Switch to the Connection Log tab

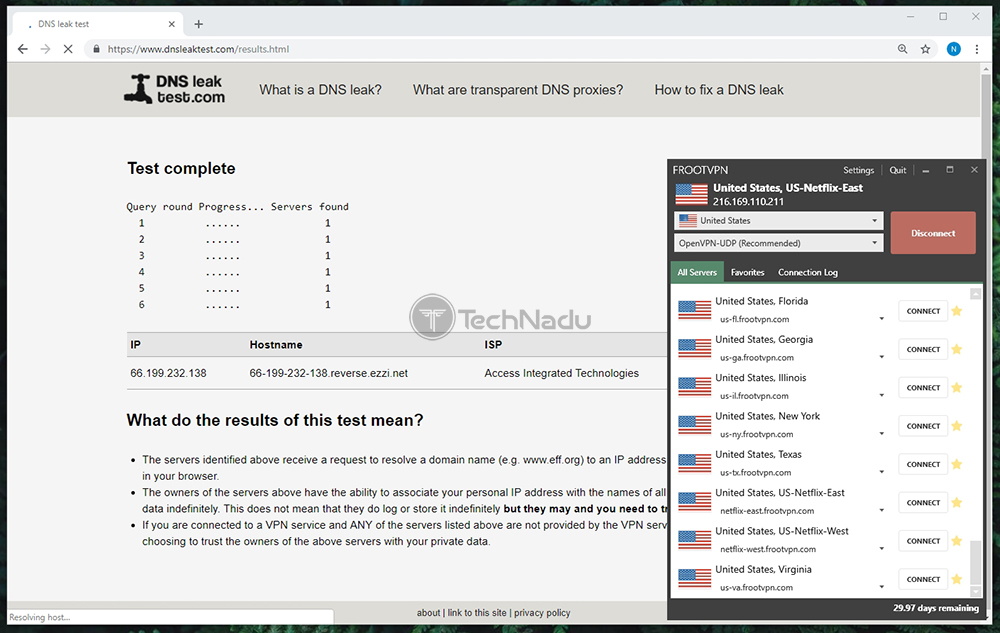808,272
